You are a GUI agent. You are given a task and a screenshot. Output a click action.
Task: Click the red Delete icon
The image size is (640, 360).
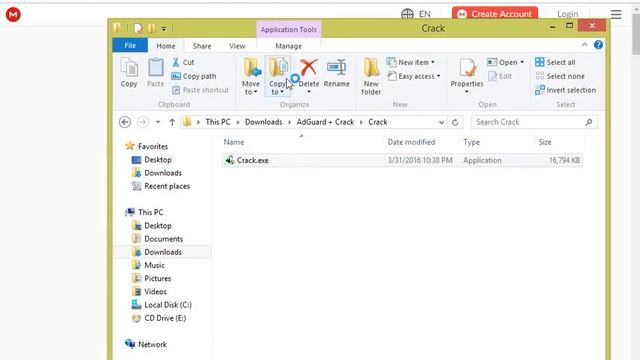click(x=309, y=67)
